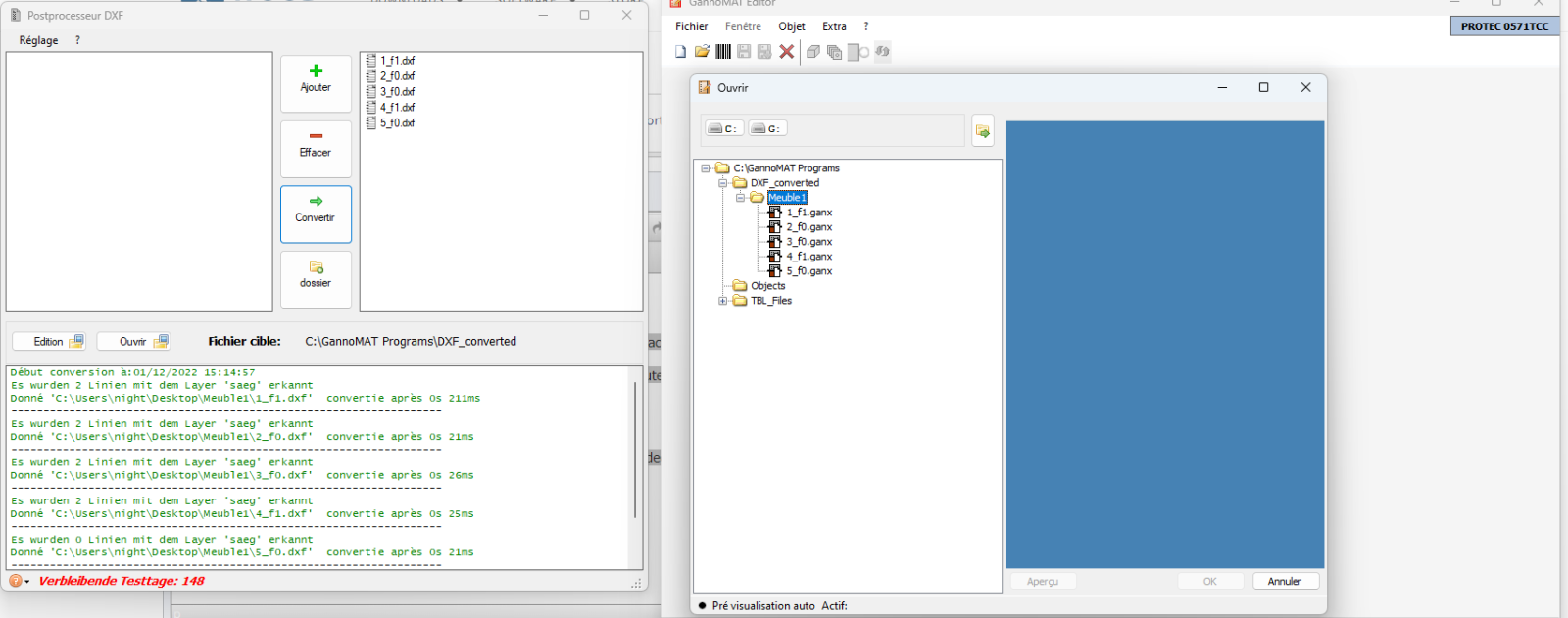The height and width of the screenshot is (618, 1568).
Task: Select the DXF_converted folder in the tree
Action: point(784,183)
